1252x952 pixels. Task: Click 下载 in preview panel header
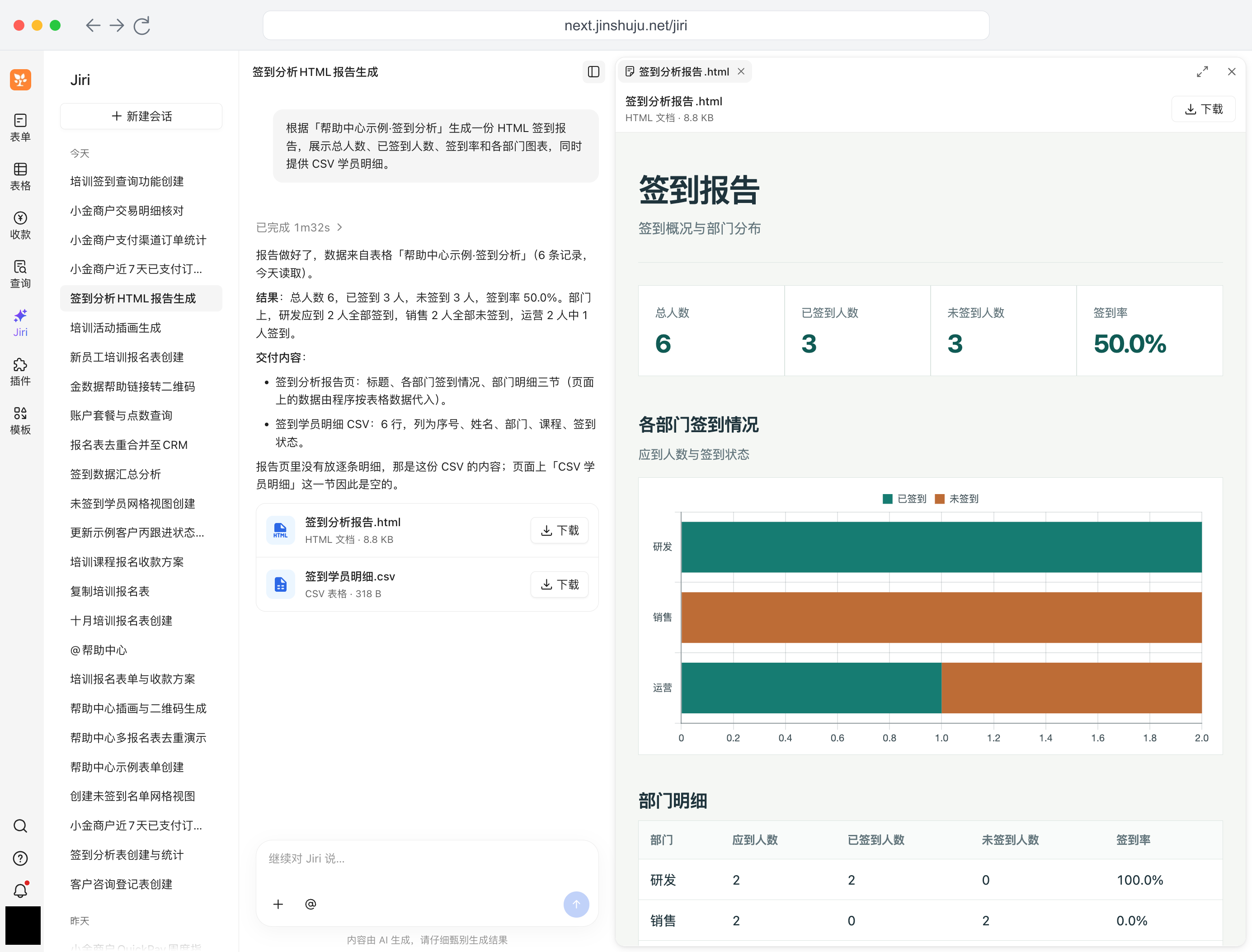1203,109
